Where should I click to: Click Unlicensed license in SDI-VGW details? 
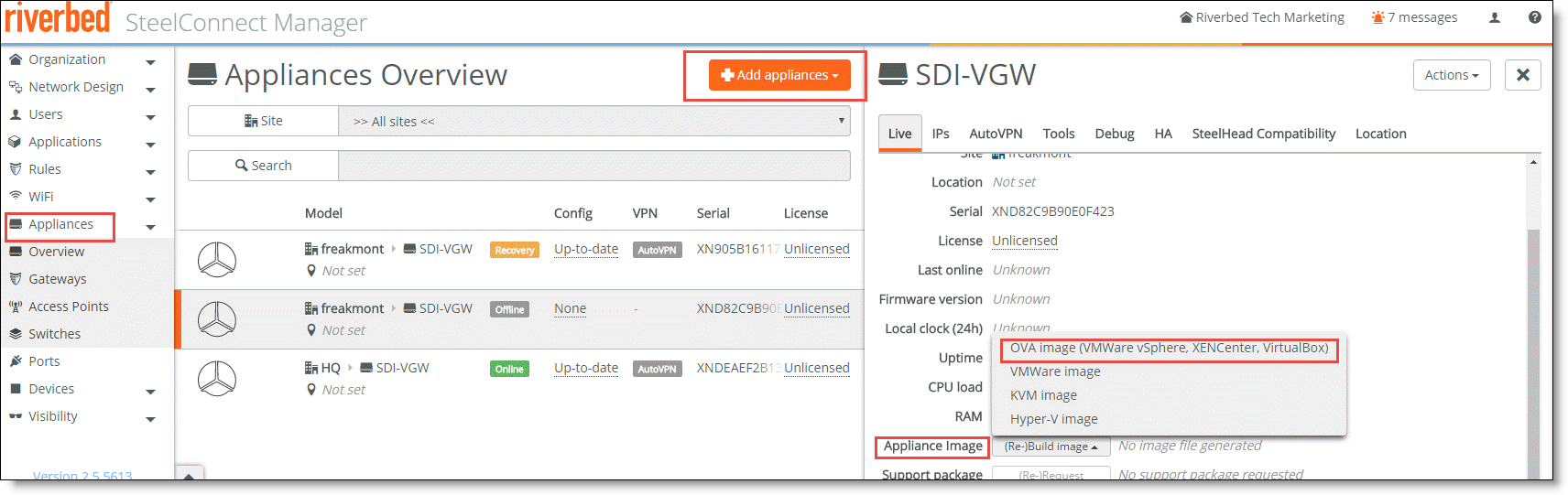click(x=1025, y=241)
